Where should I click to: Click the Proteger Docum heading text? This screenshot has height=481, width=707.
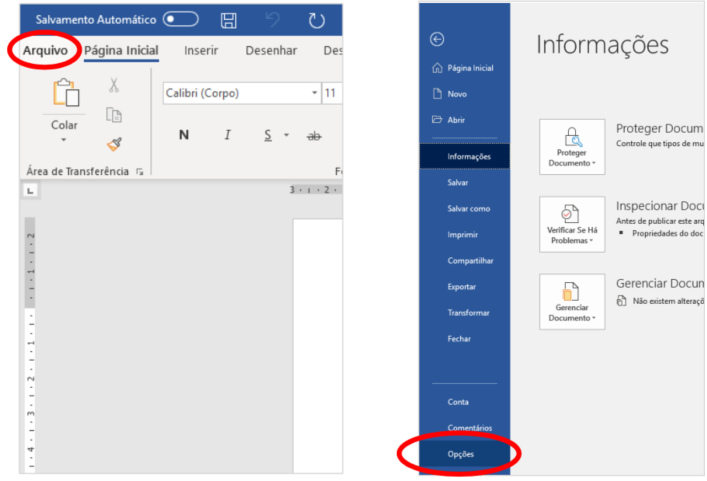tap(659, 128)
